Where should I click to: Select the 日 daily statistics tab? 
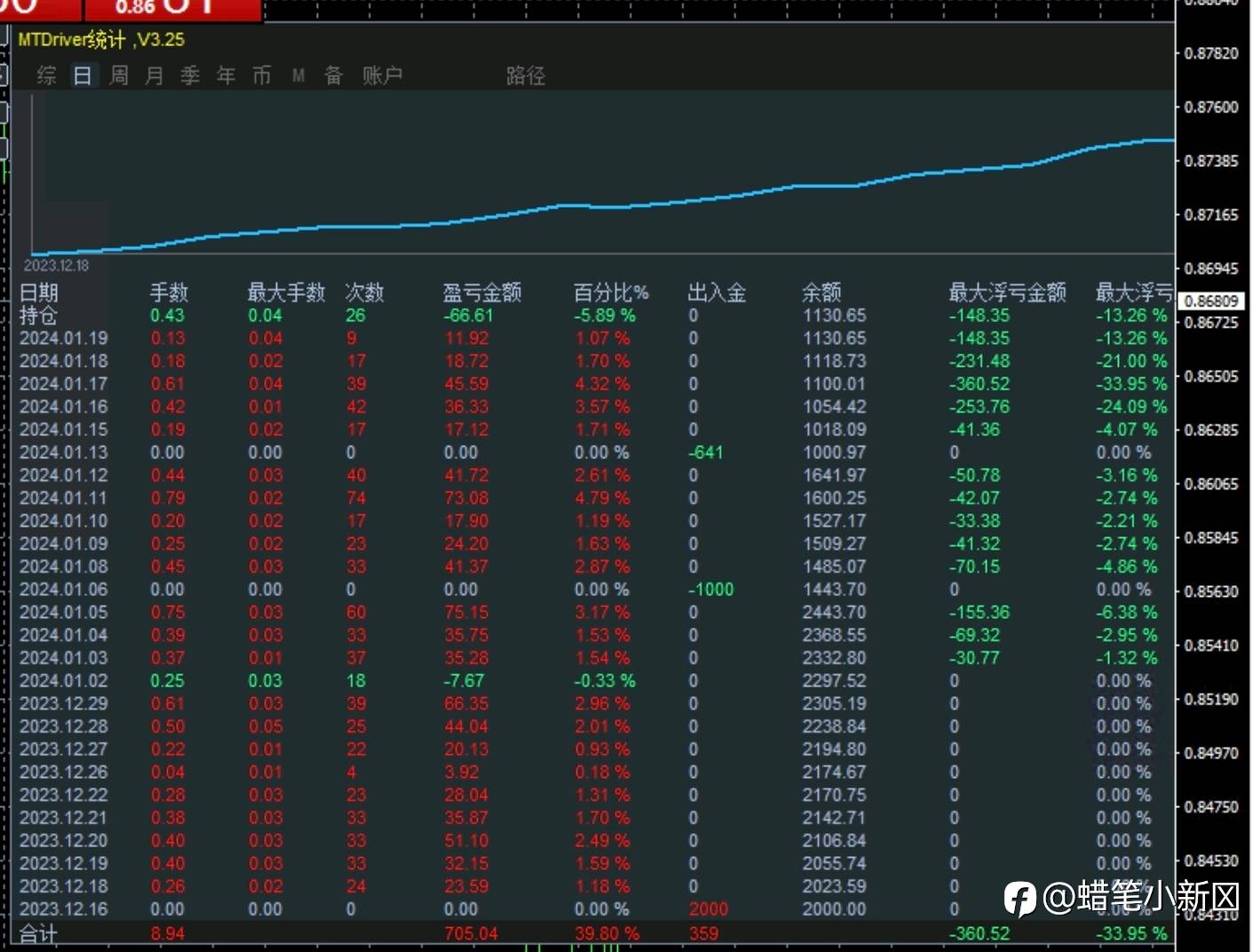pyautogui.click(x=83, y=75)
